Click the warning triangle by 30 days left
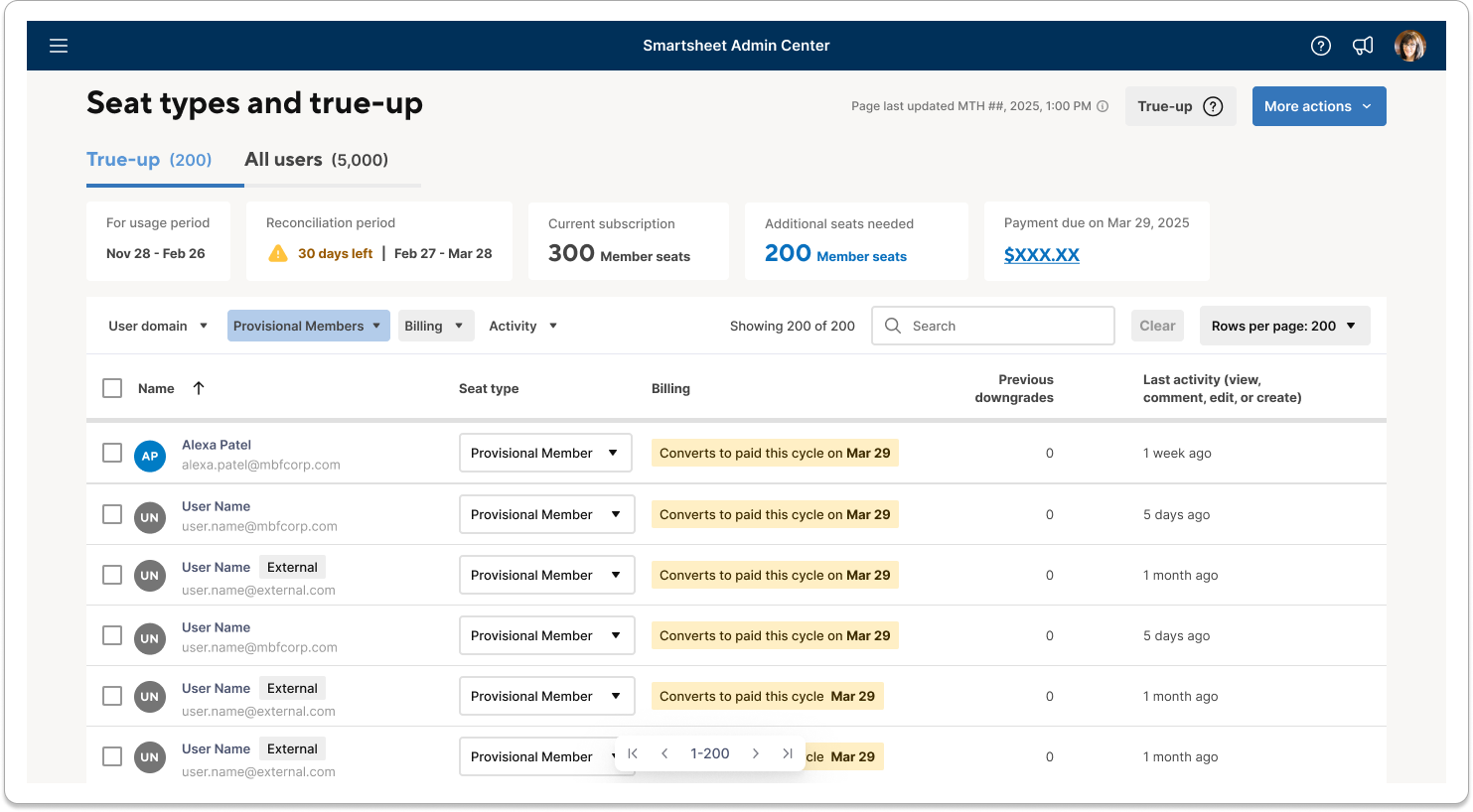Viewport: 1473px width, 812px height. point(278,253)
